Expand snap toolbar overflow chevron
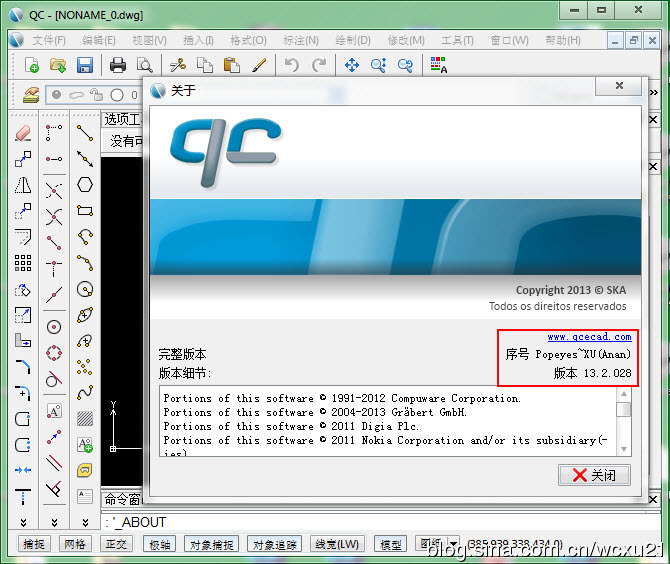 click(54, 522)
